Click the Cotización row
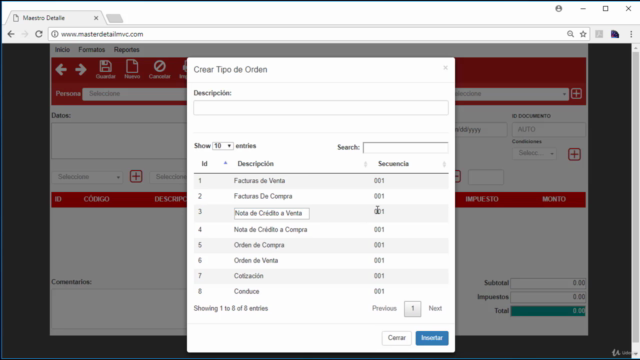This screenshot has height=360, width=640. tap(321, 276)
